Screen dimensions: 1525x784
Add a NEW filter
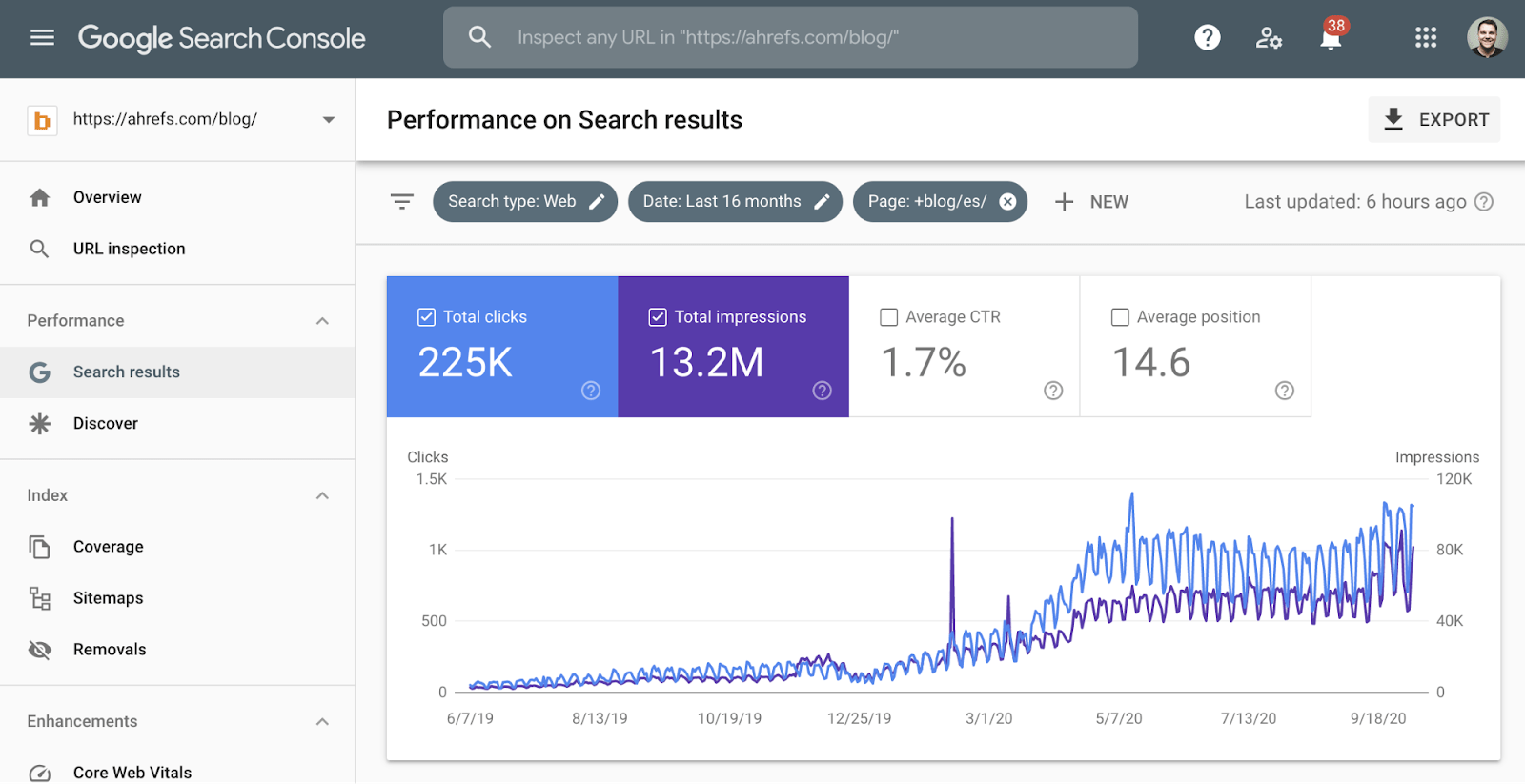[x=1092, y=202]
